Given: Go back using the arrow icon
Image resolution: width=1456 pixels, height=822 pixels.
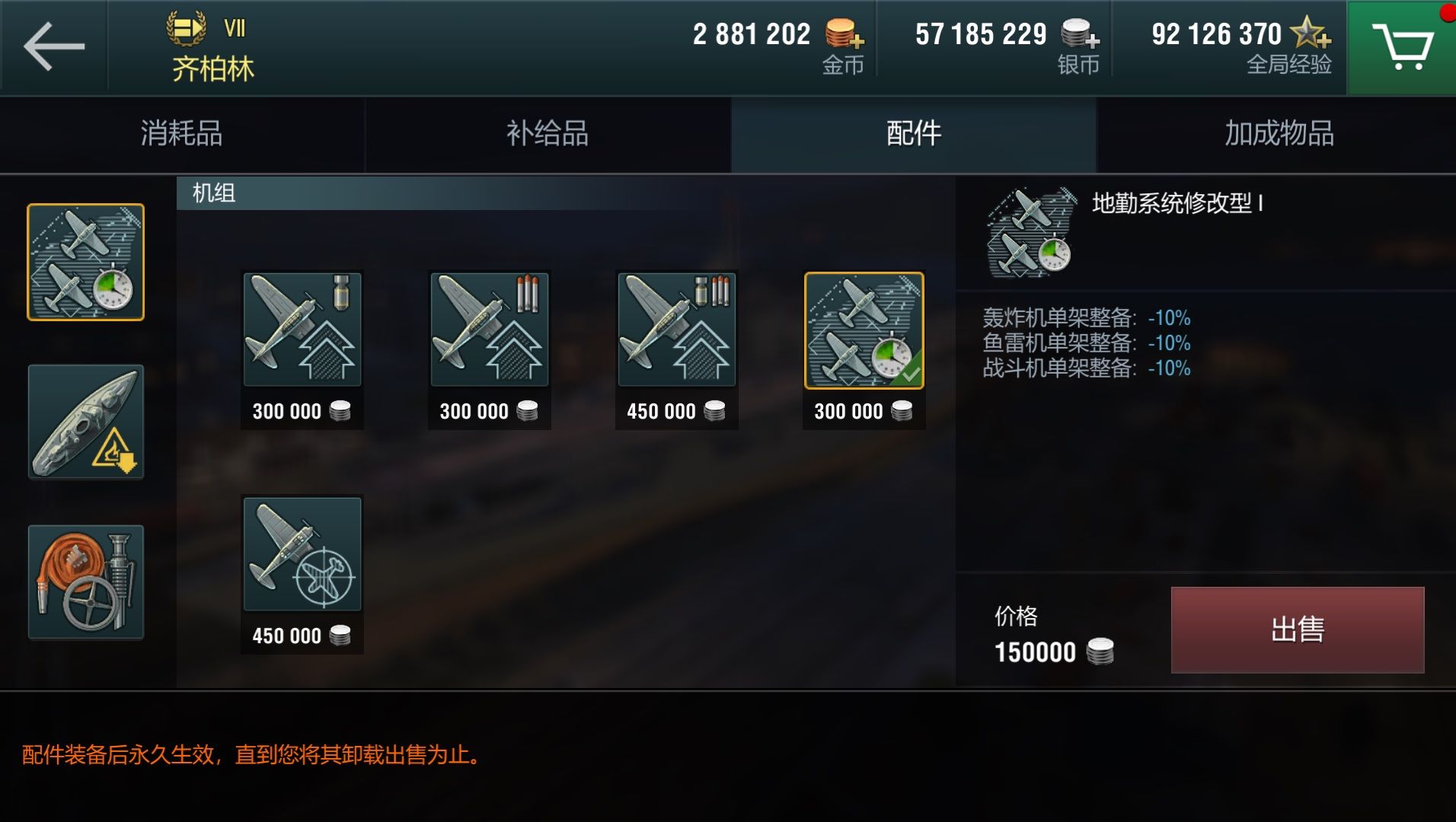Looking at the screenshot, I should tap(54, 46).
